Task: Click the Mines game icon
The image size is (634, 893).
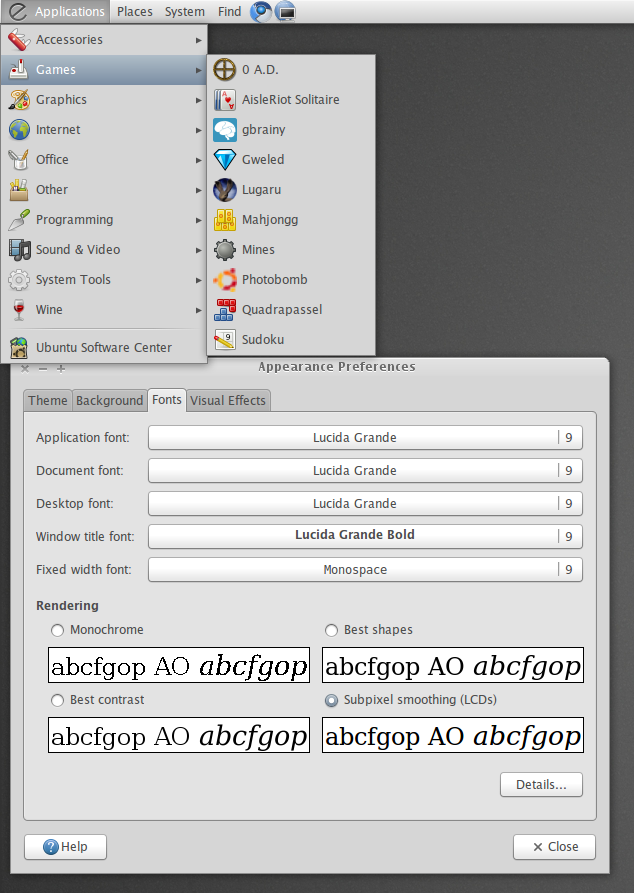Action: pos(224,249)
